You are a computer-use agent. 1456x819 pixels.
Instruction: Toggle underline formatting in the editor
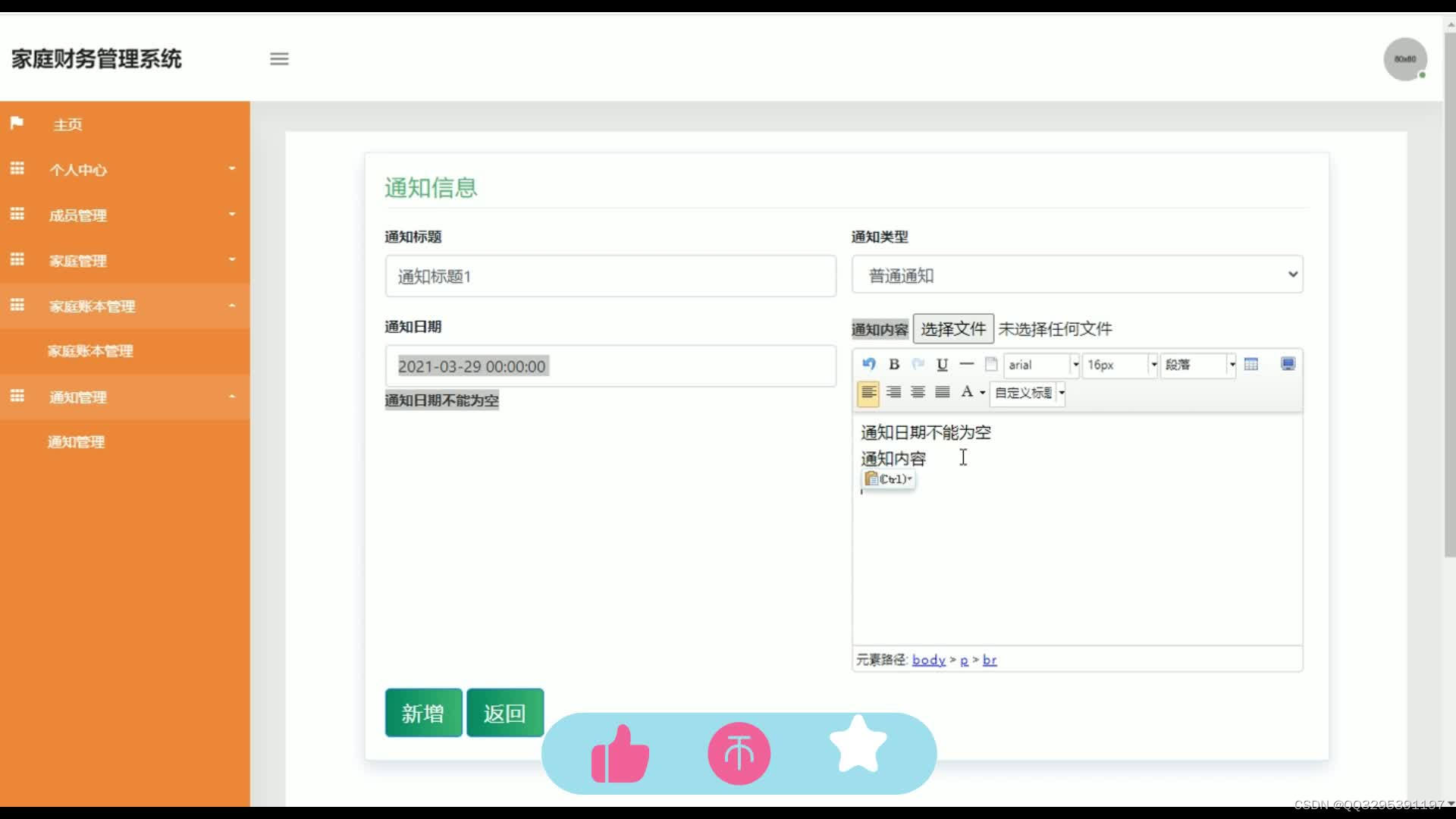pos(943,365)
